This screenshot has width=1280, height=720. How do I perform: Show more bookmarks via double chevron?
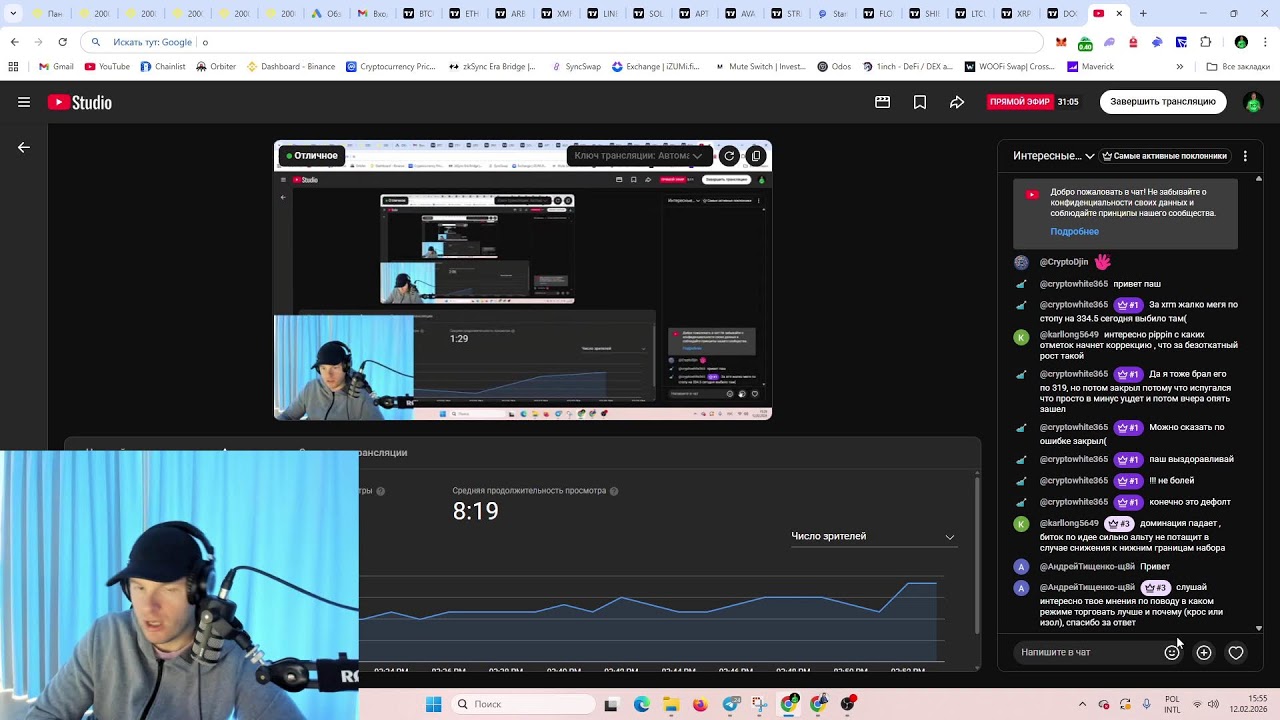pos(1180,67)
